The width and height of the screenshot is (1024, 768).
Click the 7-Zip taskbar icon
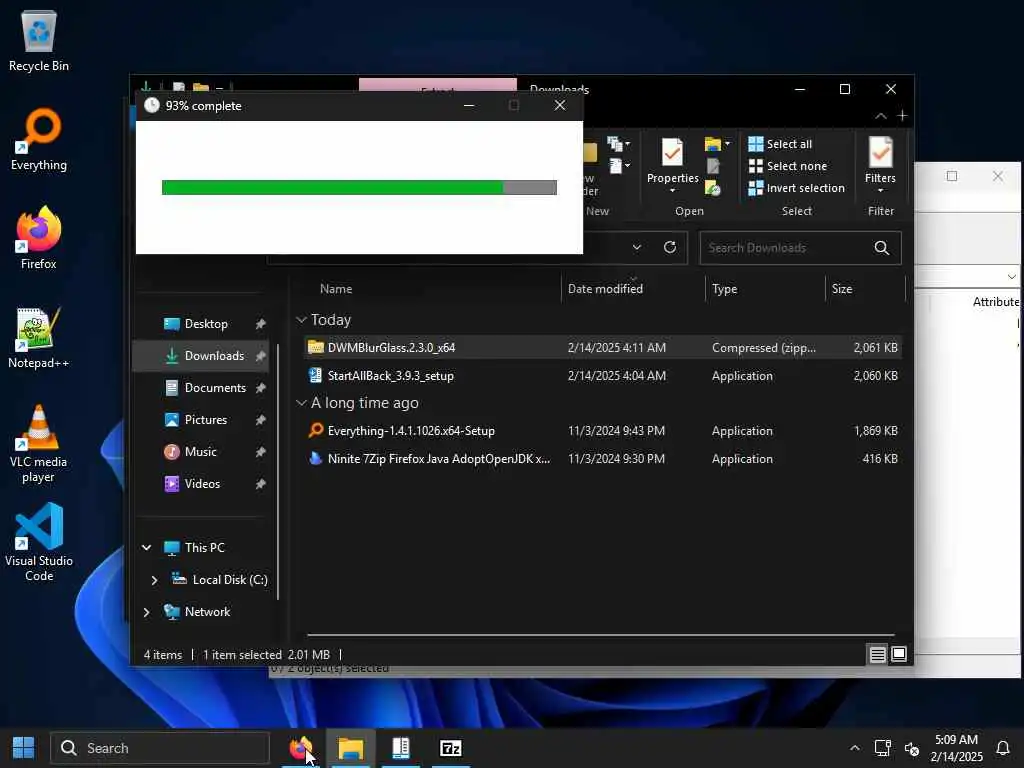coord(451,748)
